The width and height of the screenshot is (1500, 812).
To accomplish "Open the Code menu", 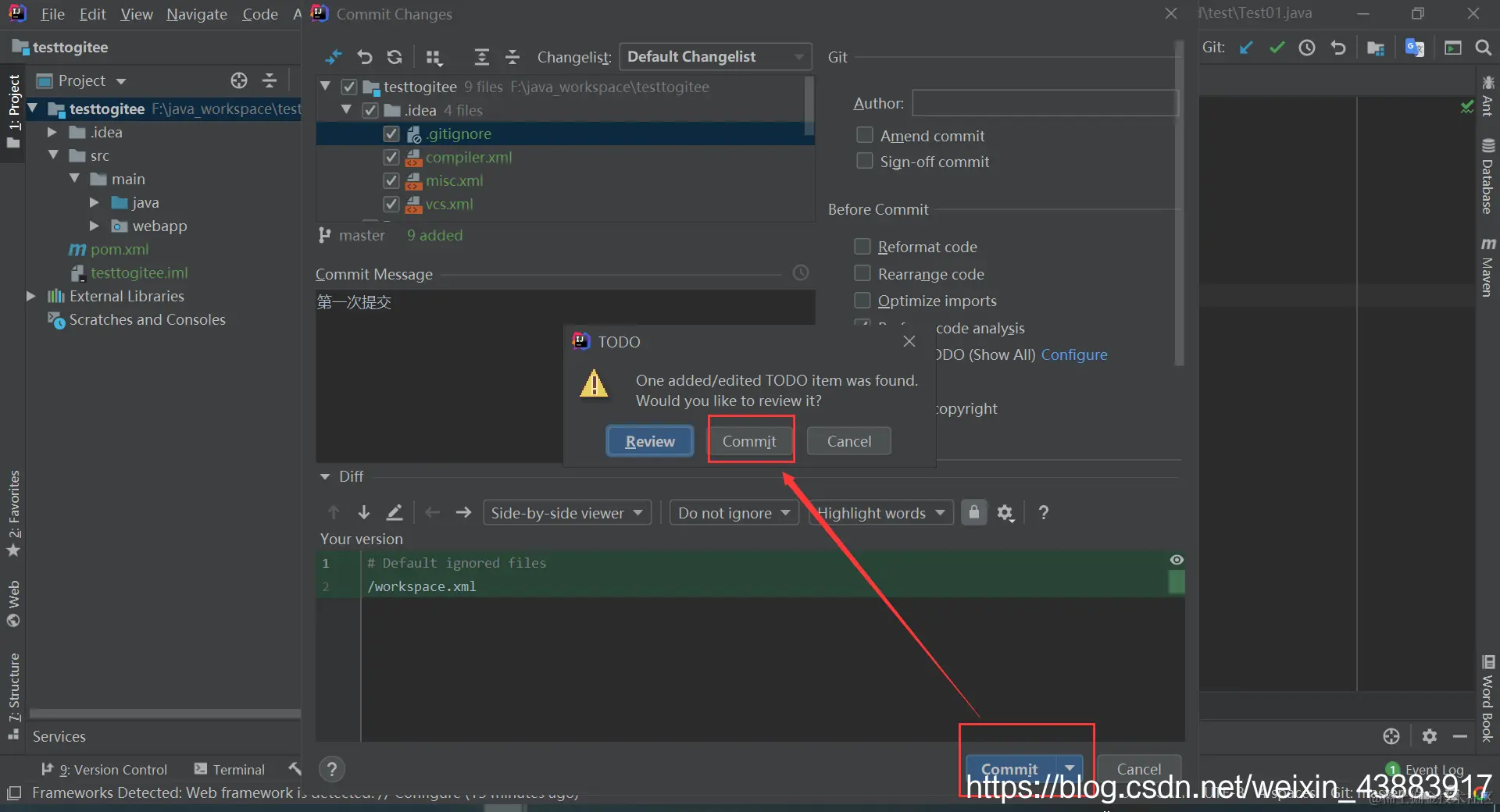I will click(x=260, y=14).
